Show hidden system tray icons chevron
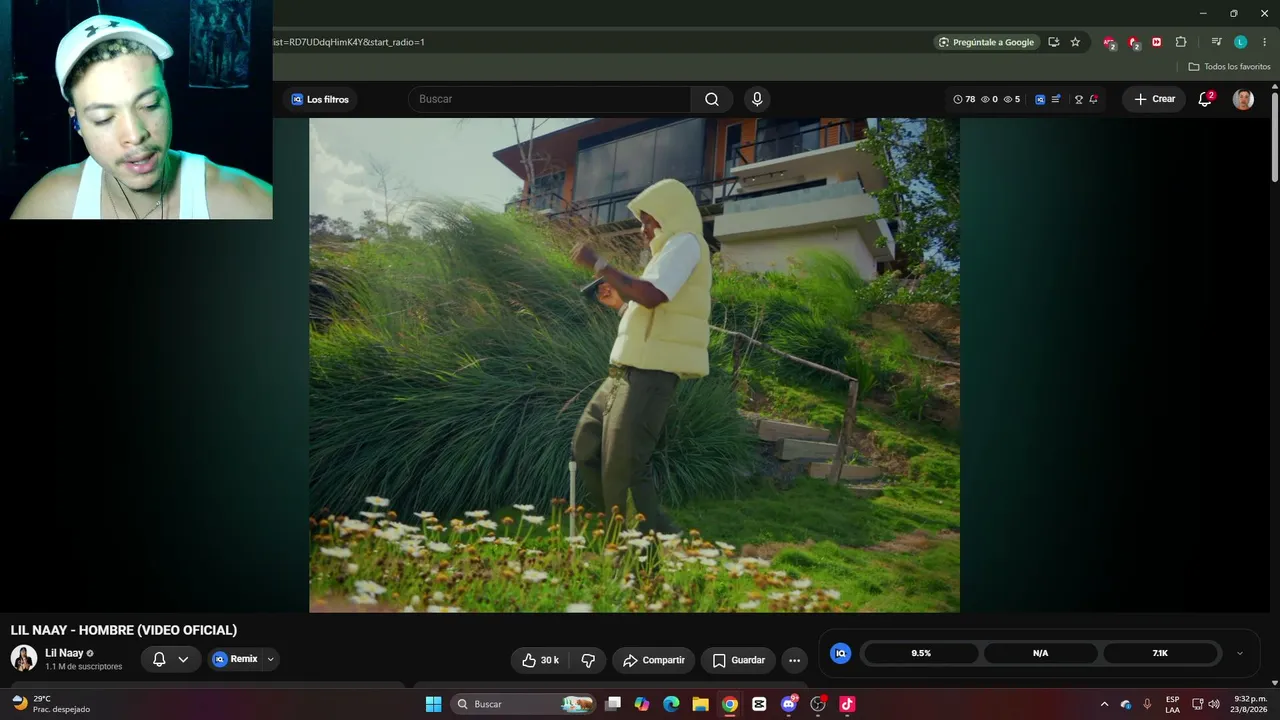Image resolution: width=1280 pixels, height=720 pixels. [x=1104, y=704]
